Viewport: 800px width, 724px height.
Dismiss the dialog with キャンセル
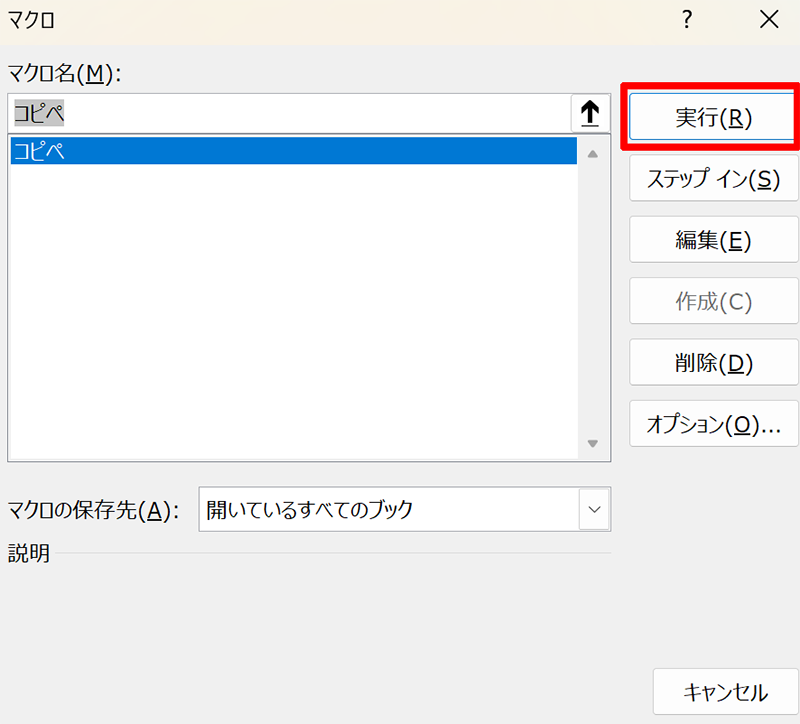[x=725, y=692]
